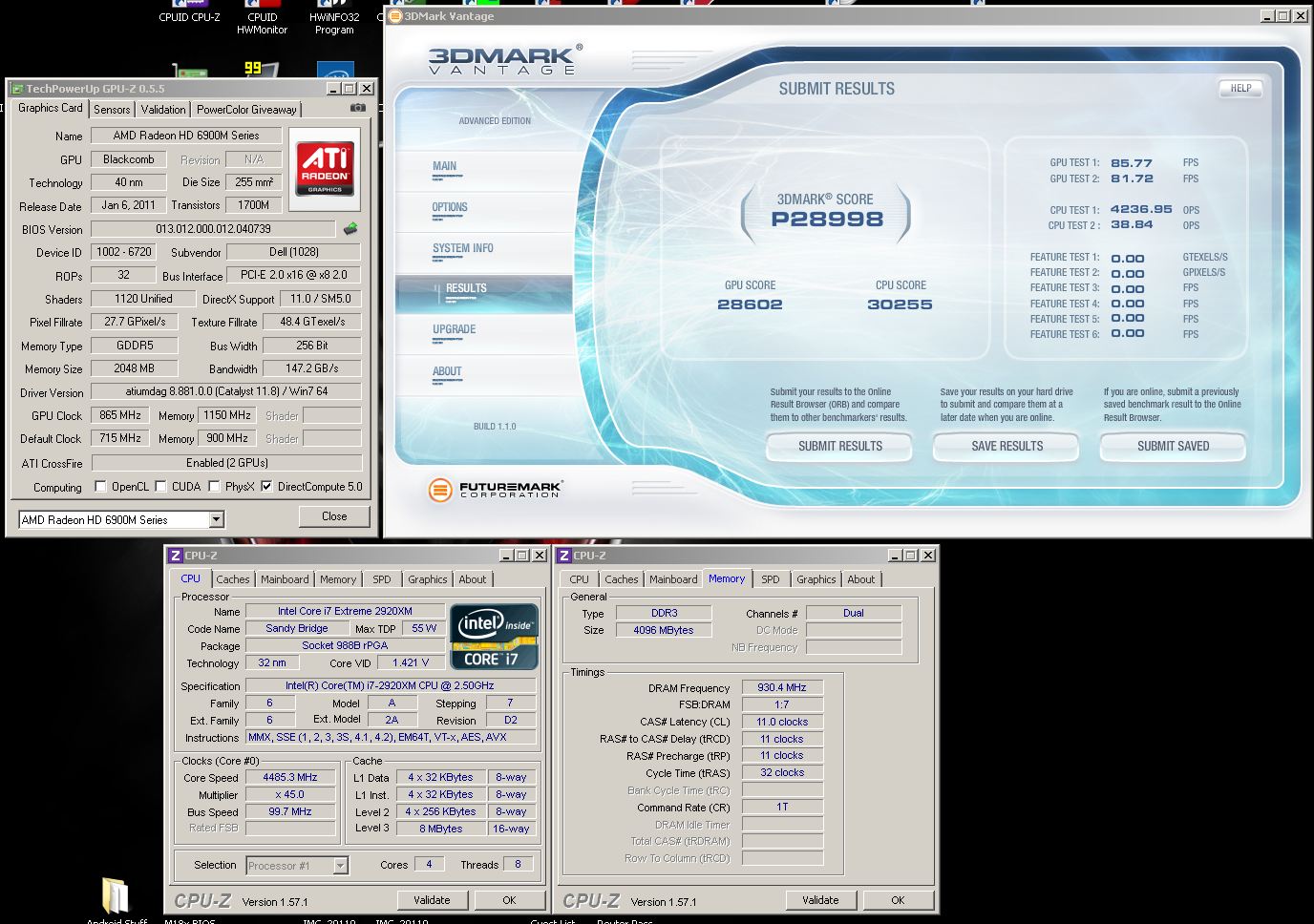Open UPGRADE in 3DMark sidebar

454,329
